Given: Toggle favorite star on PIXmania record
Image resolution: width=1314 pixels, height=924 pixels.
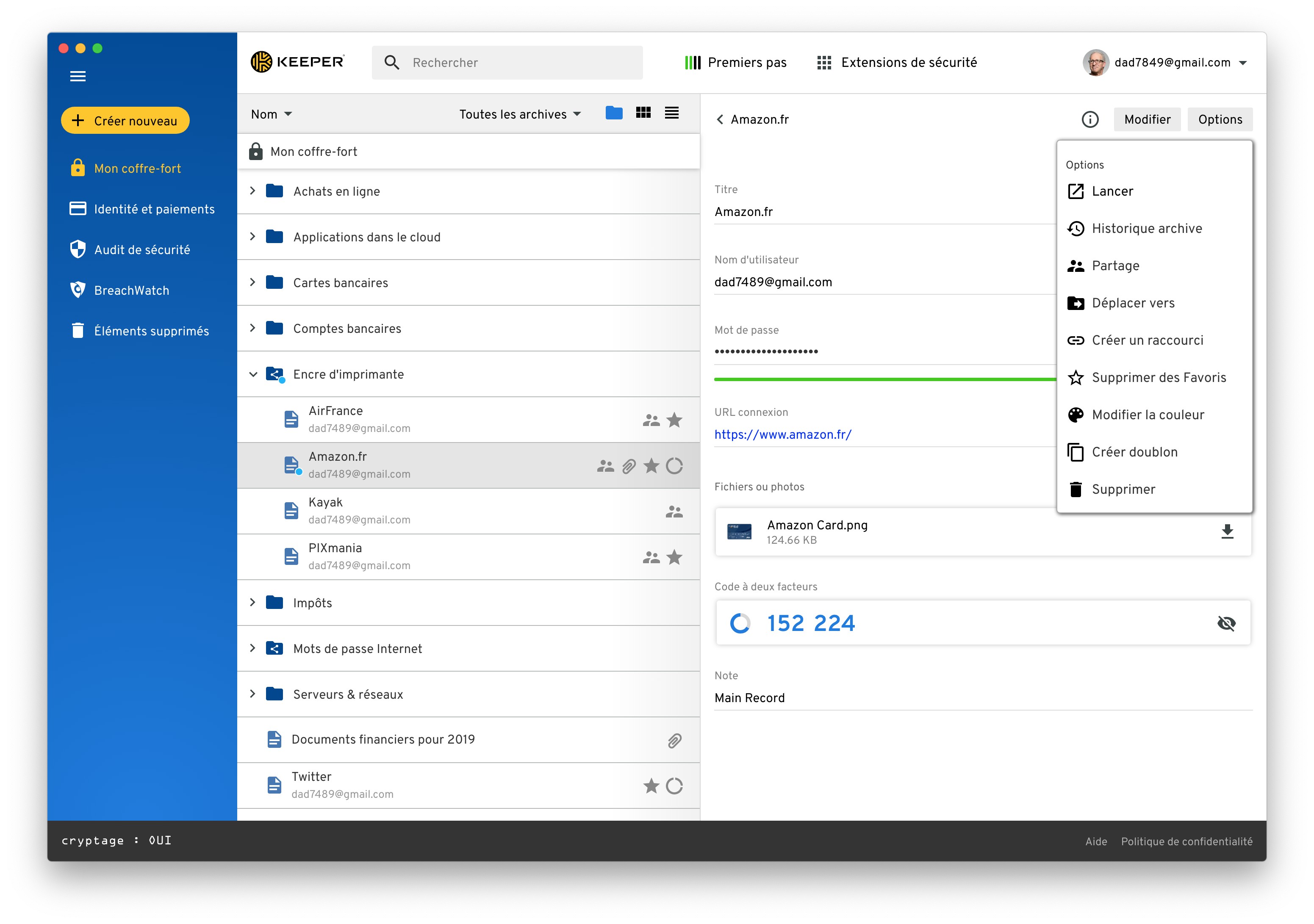Looking at the screenshot, I should pyautogui.click(x=674, y=557).
